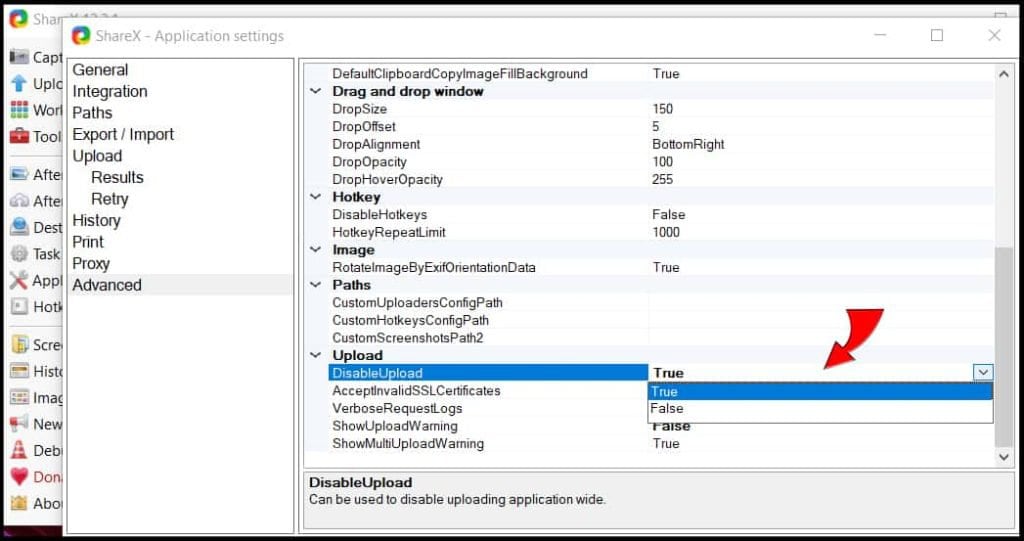Click the ShareX logo in main window title bar
1024x541 pixels.
(x=18, y=18)
